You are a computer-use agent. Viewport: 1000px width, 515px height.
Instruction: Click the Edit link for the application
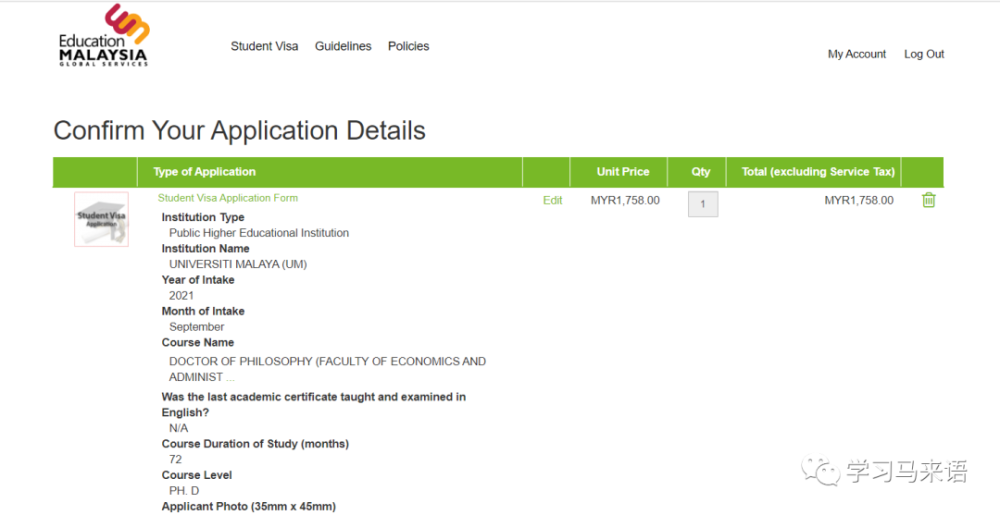(x=552, y=200)
